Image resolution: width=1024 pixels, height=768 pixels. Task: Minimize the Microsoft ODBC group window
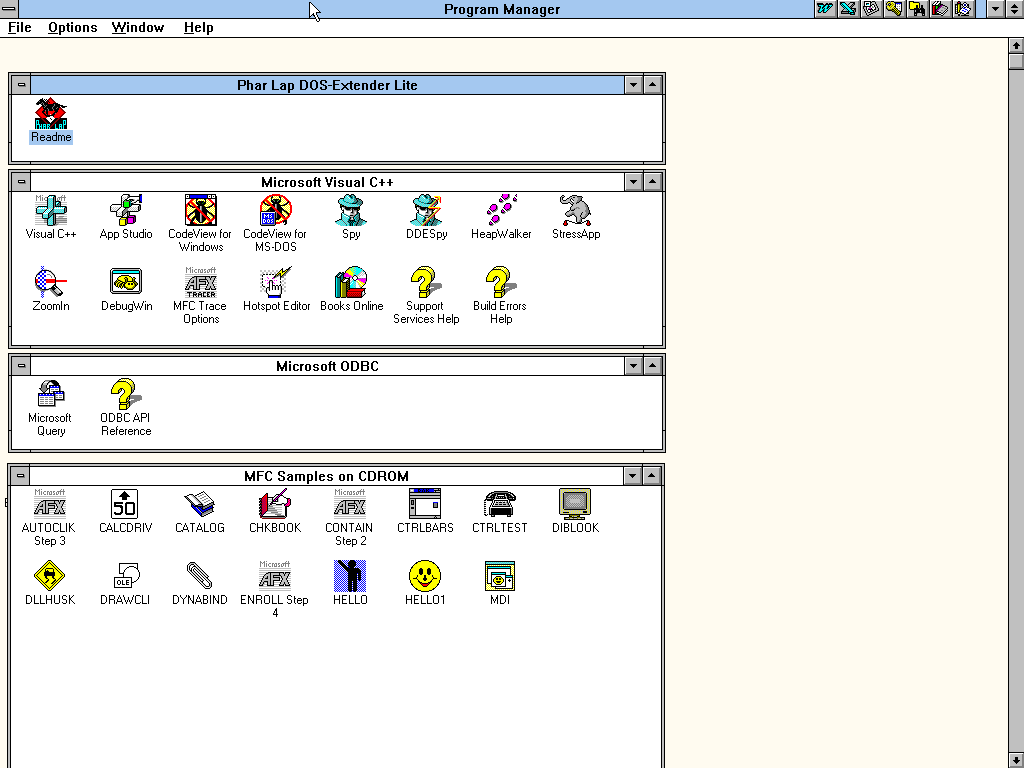(633, 366)
